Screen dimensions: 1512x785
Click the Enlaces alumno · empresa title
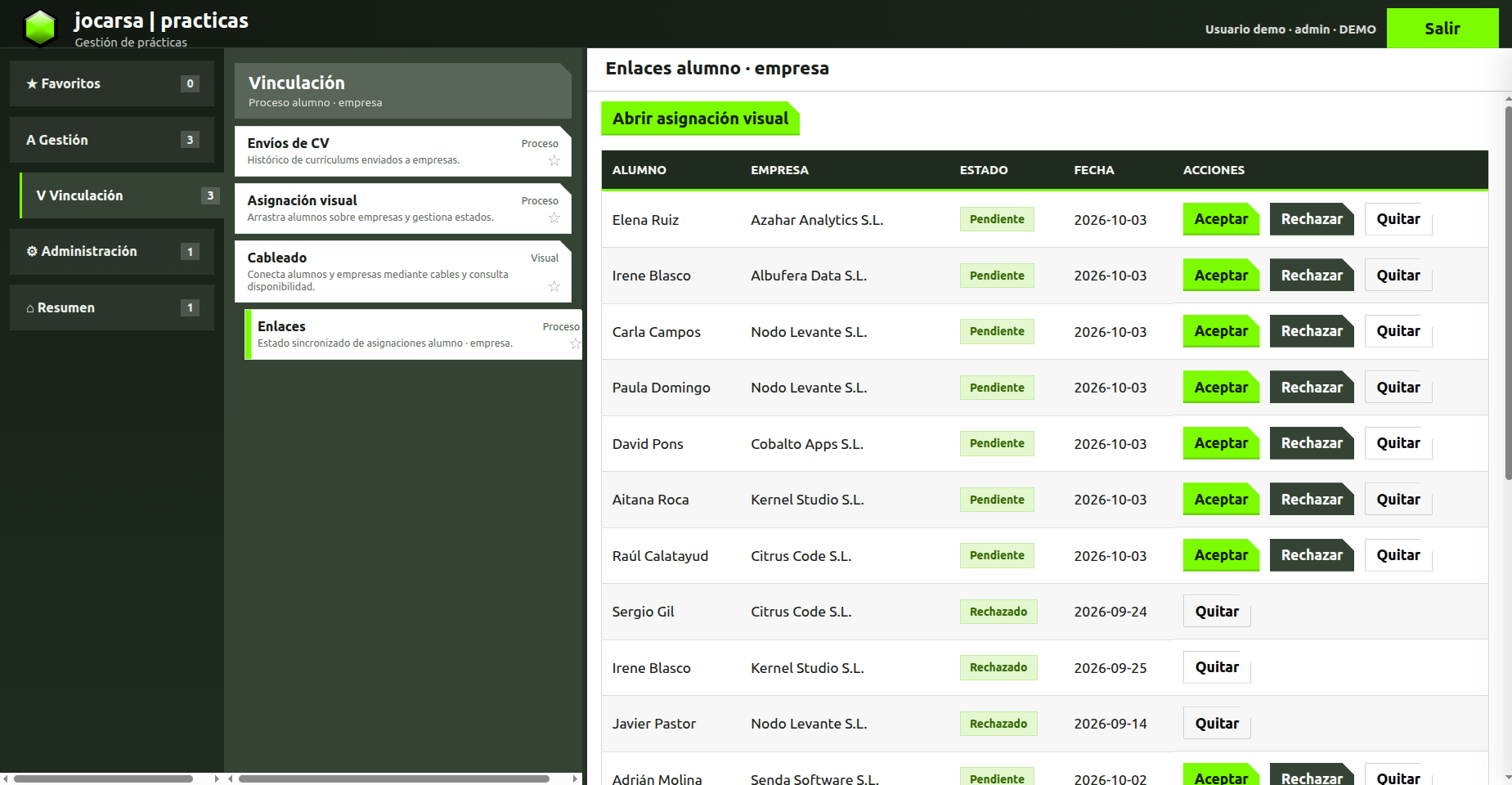(x=717, y=69)
